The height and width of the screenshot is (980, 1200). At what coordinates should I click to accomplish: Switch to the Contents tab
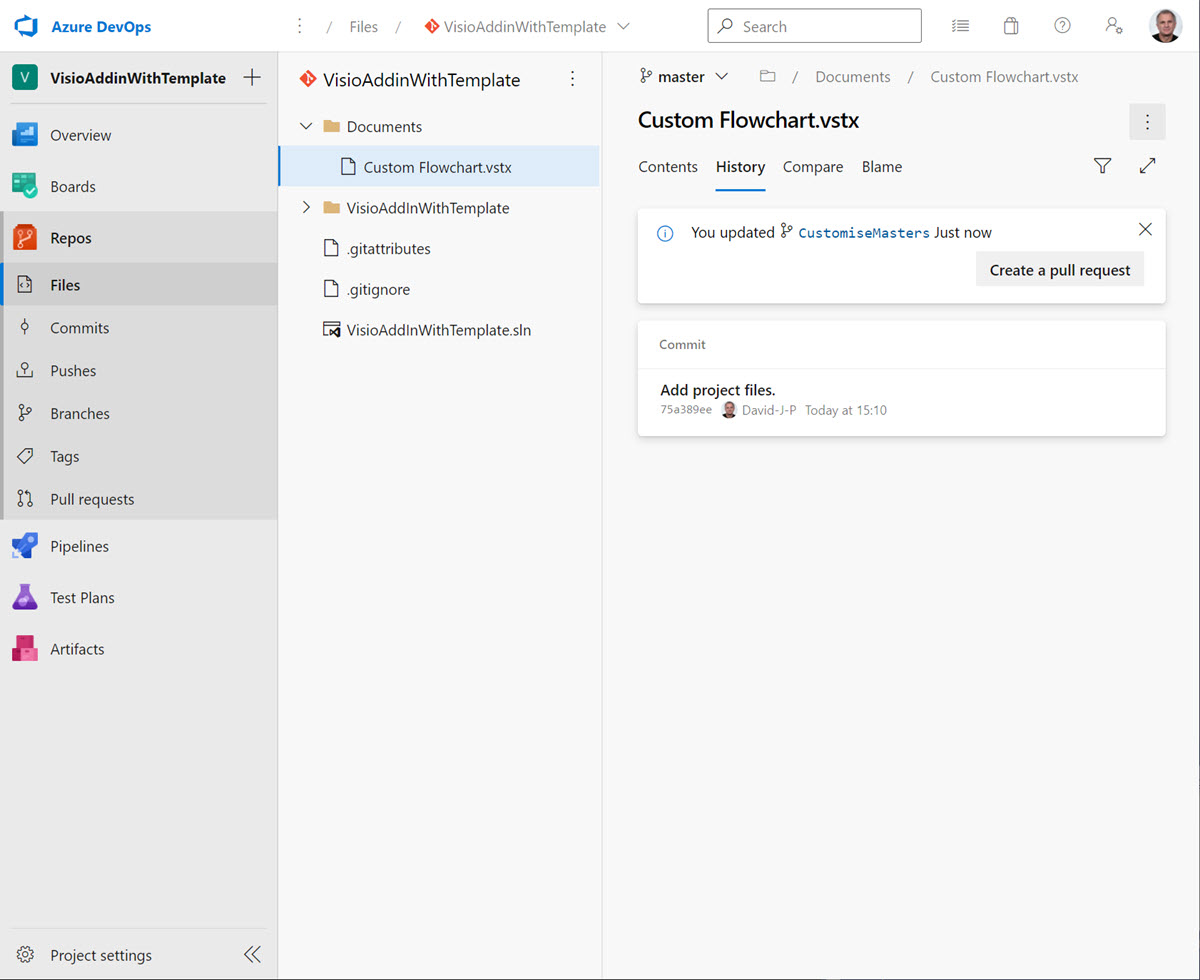tap(668, 167)
